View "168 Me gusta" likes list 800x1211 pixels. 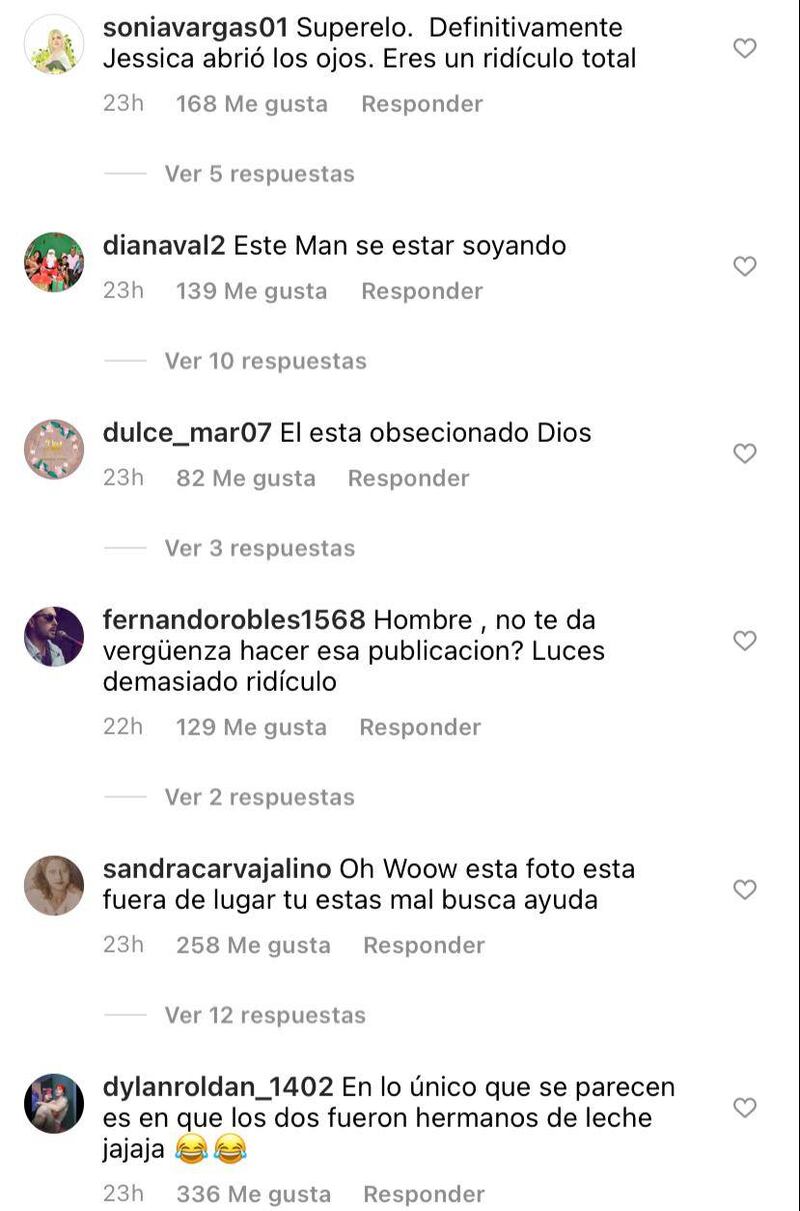[x=252, y=104]
